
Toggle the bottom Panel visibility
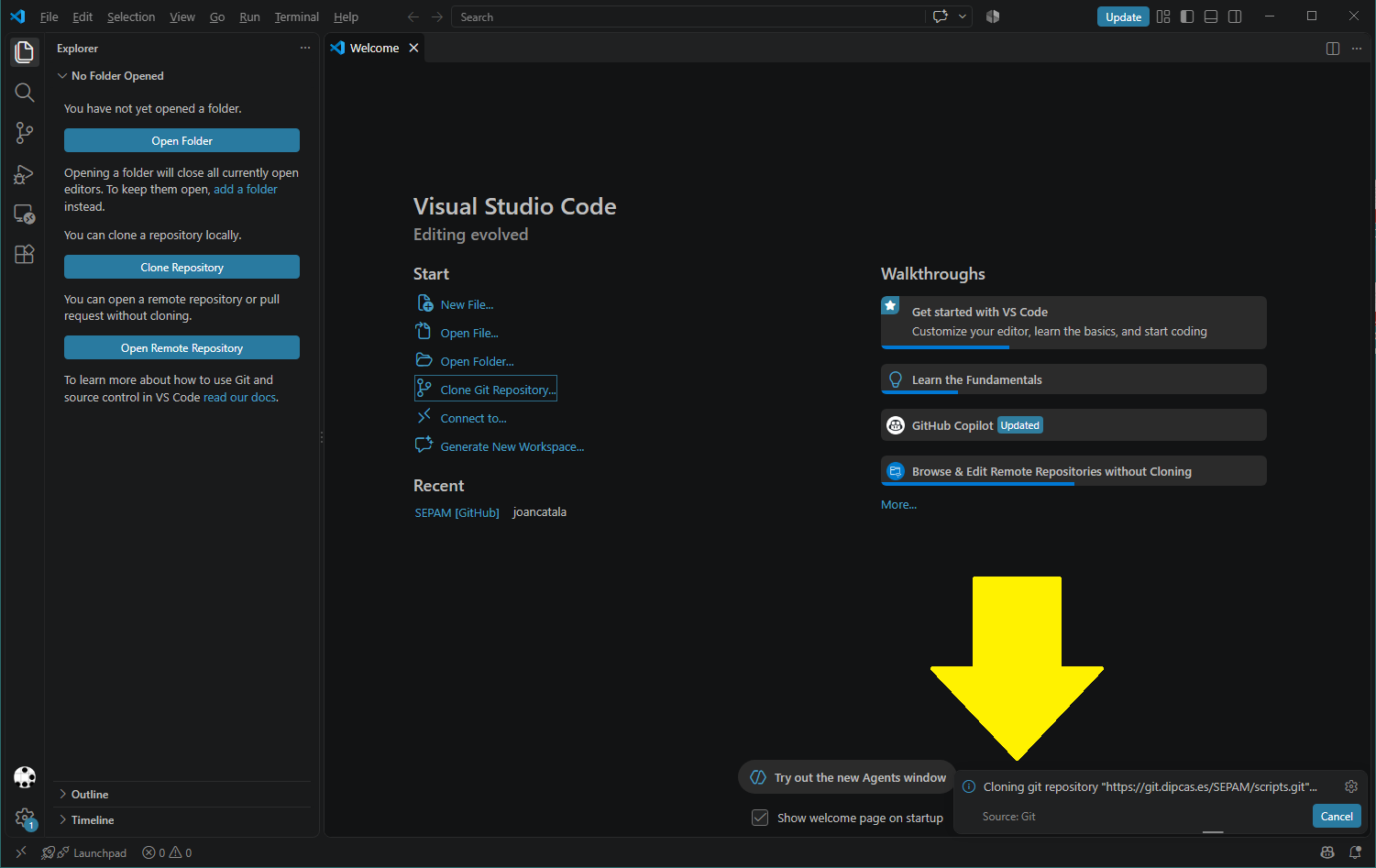tap(1211, 16)
